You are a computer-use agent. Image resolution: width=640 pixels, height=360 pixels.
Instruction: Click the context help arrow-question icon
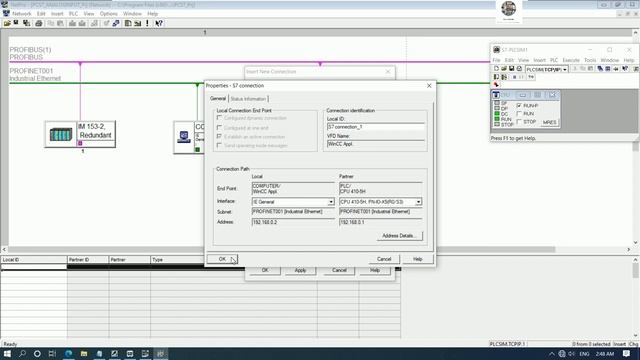[x=159, y=23]
